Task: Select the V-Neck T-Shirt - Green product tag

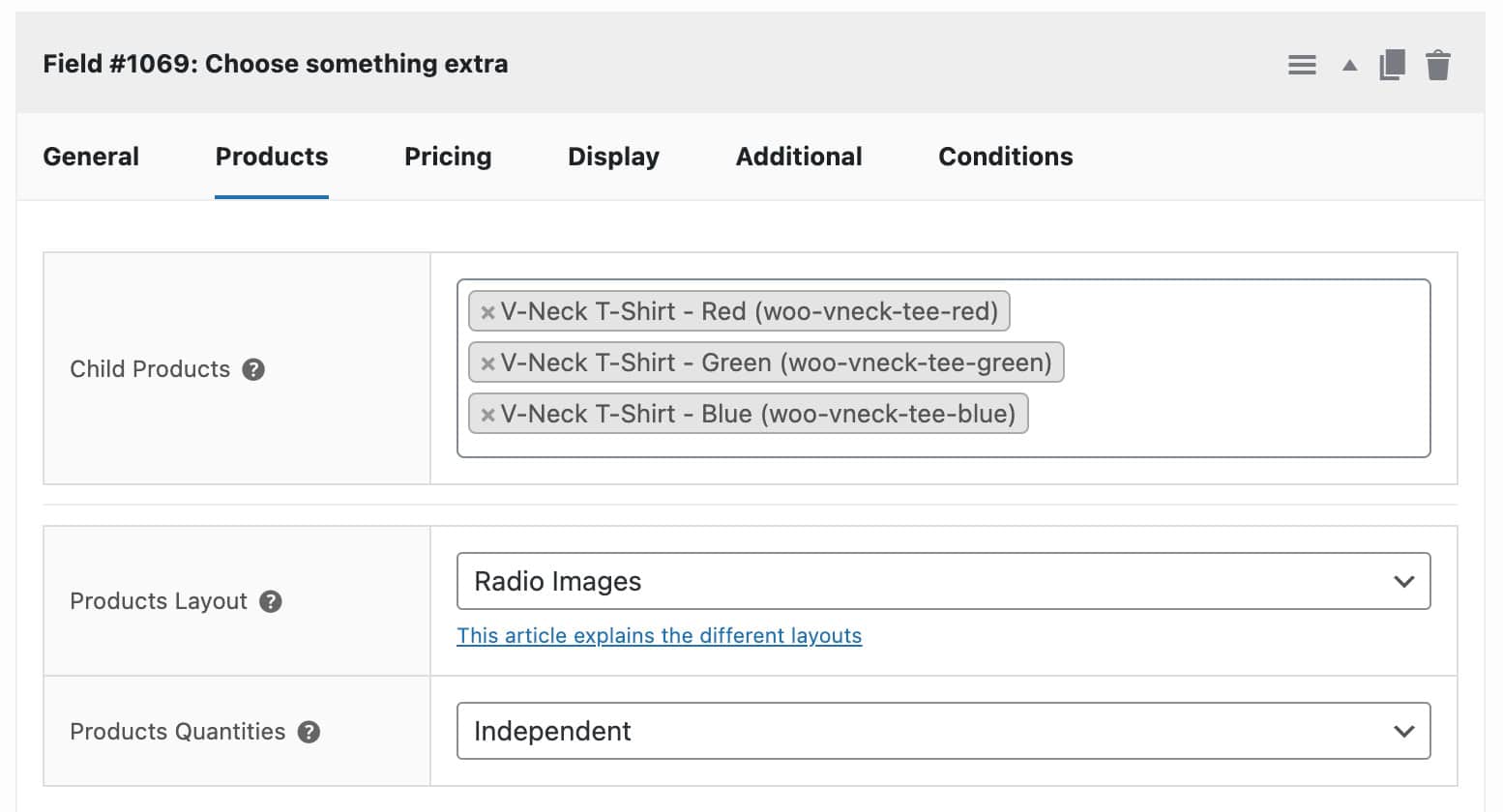Action: [774, 362]
